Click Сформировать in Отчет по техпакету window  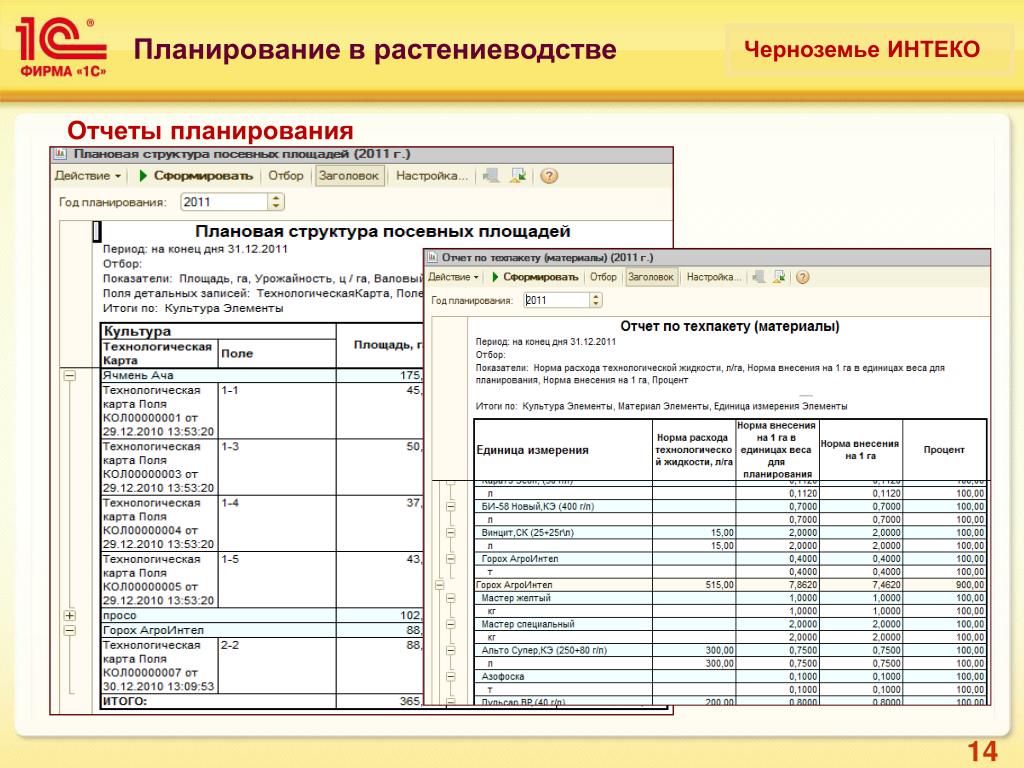coord(535,277)
